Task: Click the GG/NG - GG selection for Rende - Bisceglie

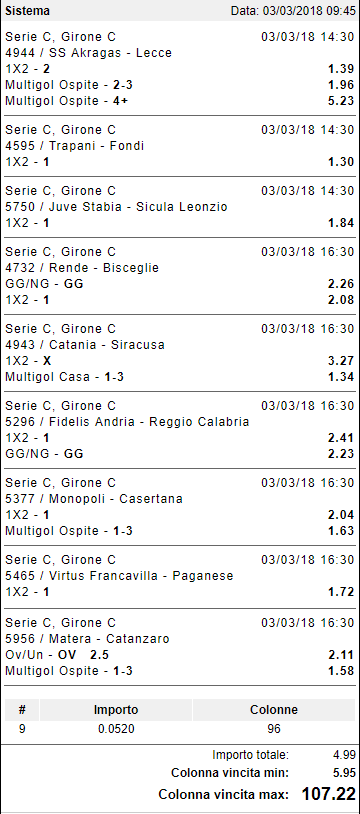Action: point(44,284)
